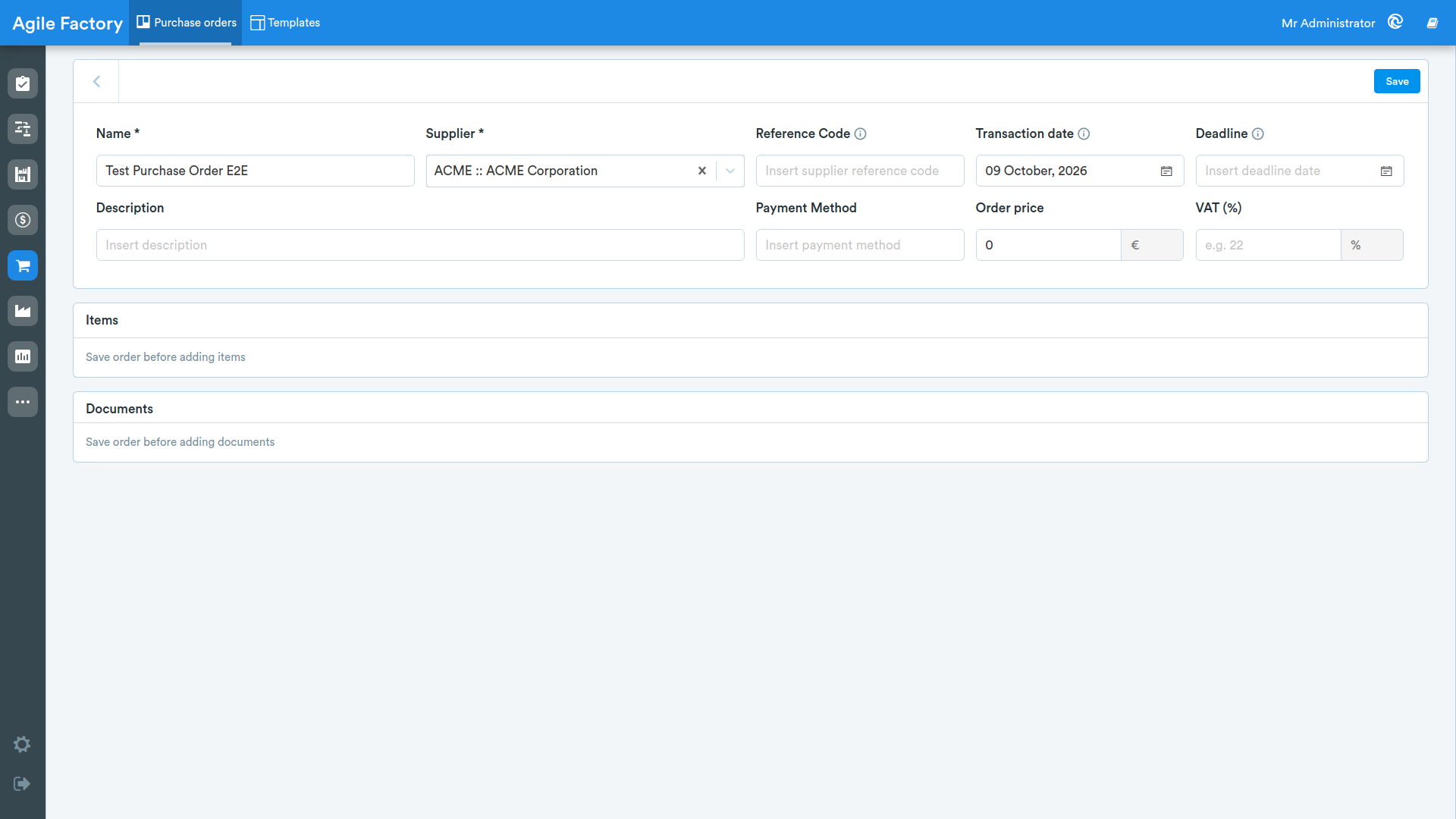Open the book documentation icon

point(1432,23)
